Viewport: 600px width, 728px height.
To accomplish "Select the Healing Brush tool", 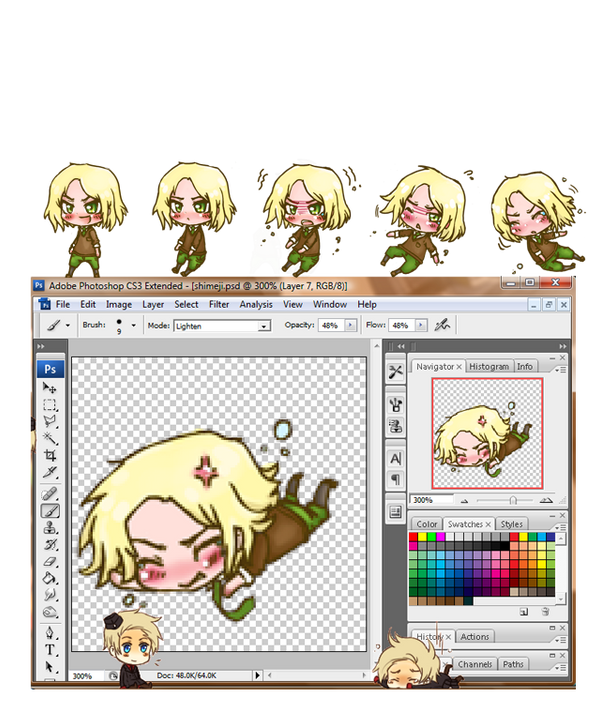I will (x=50, y=493).
